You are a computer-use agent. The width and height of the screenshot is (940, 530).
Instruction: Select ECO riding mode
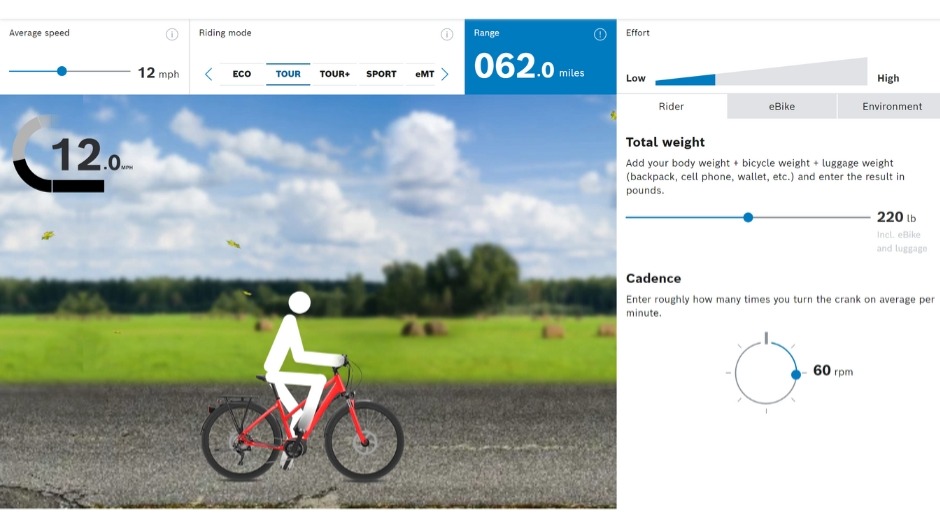click(242, 74)
